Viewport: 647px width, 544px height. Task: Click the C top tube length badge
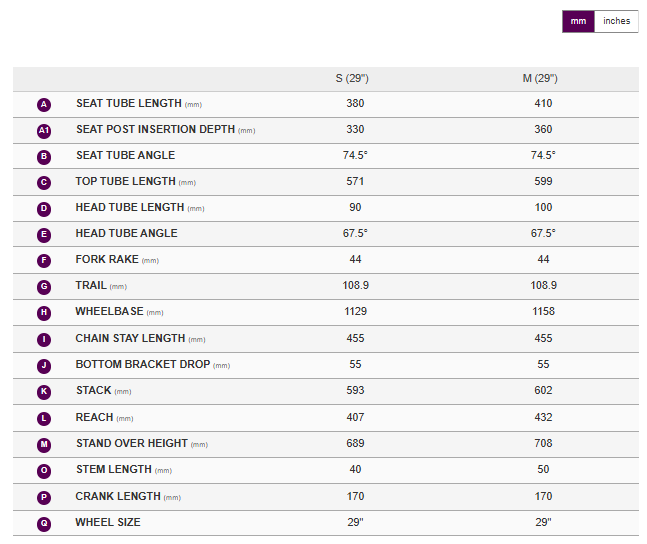coord(44,182)
